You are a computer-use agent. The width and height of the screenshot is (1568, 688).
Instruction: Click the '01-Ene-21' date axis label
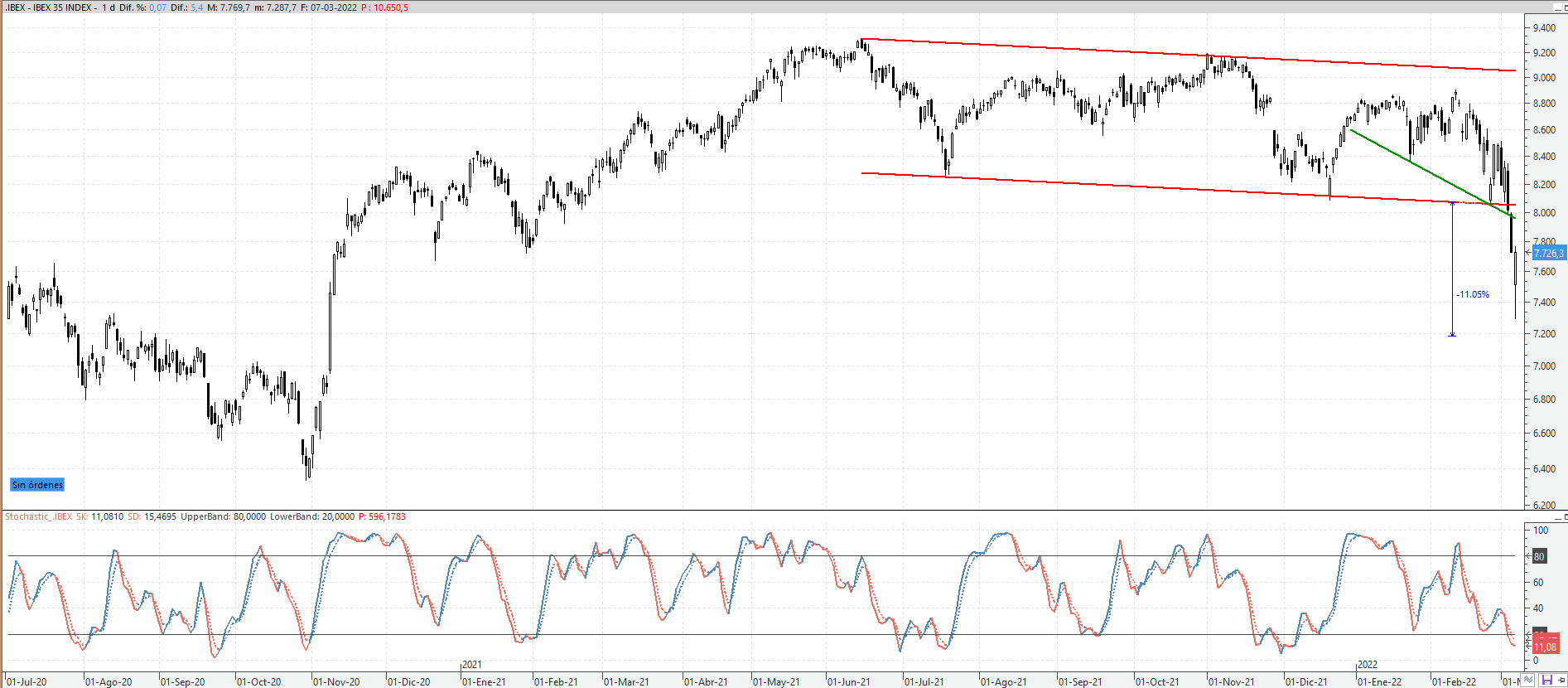pyautogui.click(x=484, y=681)
